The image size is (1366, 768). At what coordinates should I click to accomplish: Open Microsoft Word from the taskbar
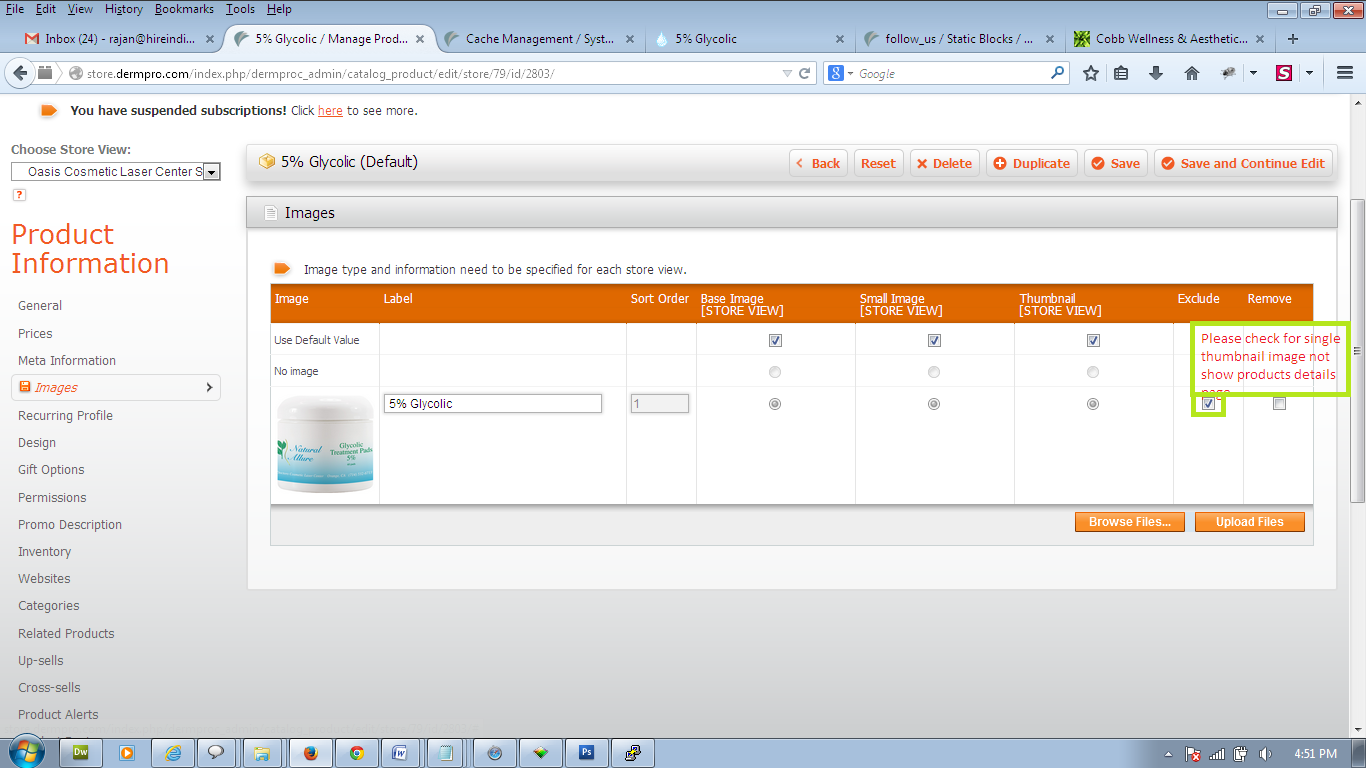pyautogui.click(x=401, y=753)
